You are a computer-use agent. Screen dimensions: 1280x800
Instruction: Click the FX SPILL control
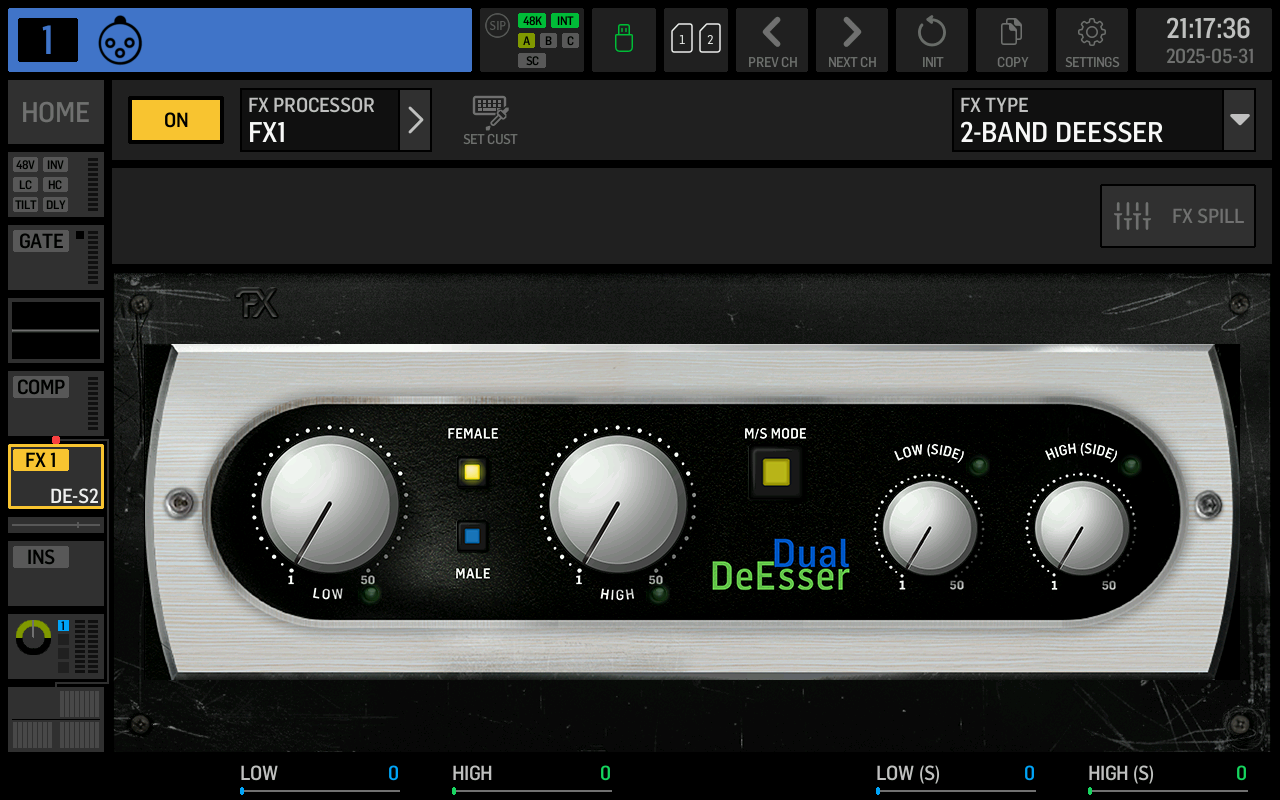[1177, 215]
